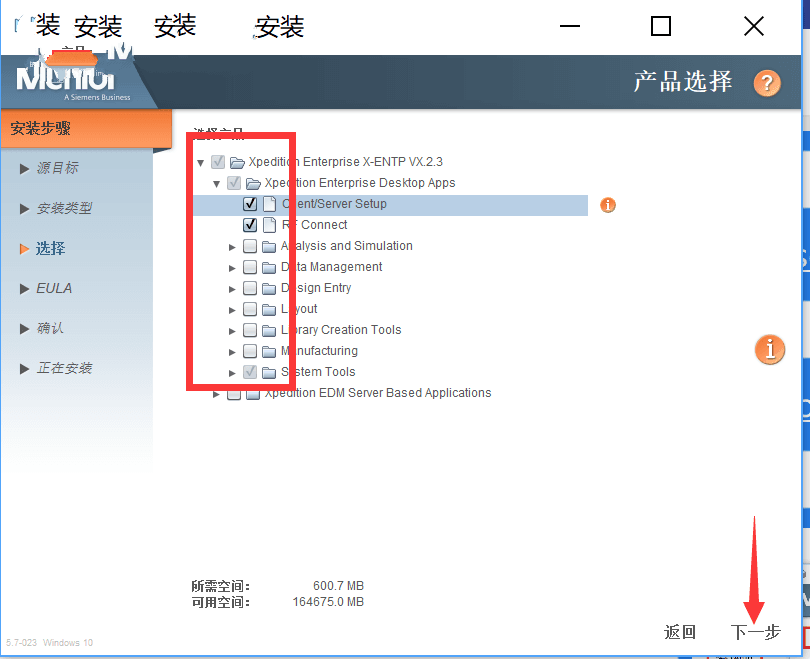Click the info icon beside Client/Server Setup
This screenshot has width=810, height=659.
pos(608,205)
